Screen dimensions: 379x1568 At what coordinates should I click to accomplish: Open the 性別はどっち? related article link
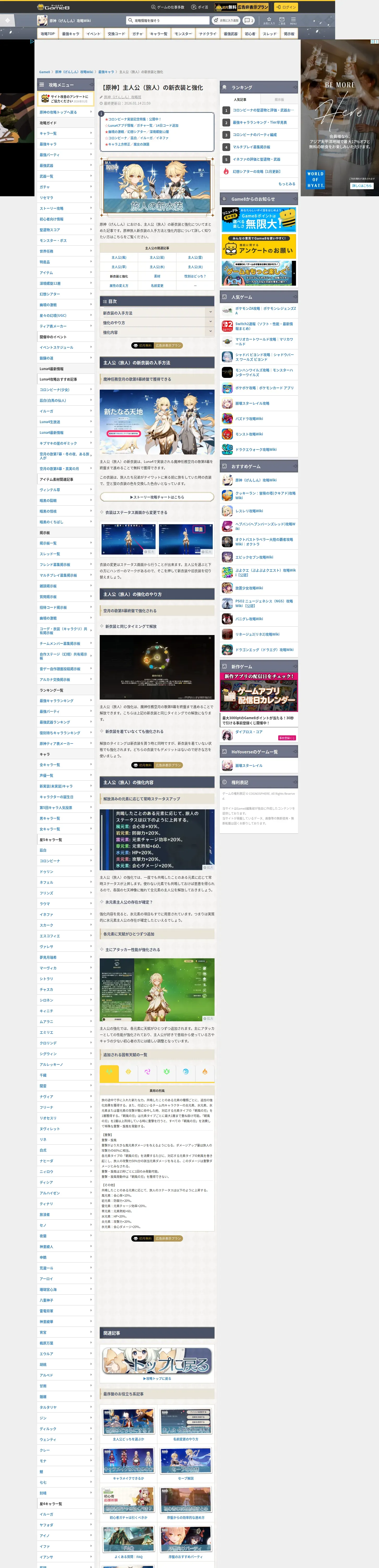(195, 276)
